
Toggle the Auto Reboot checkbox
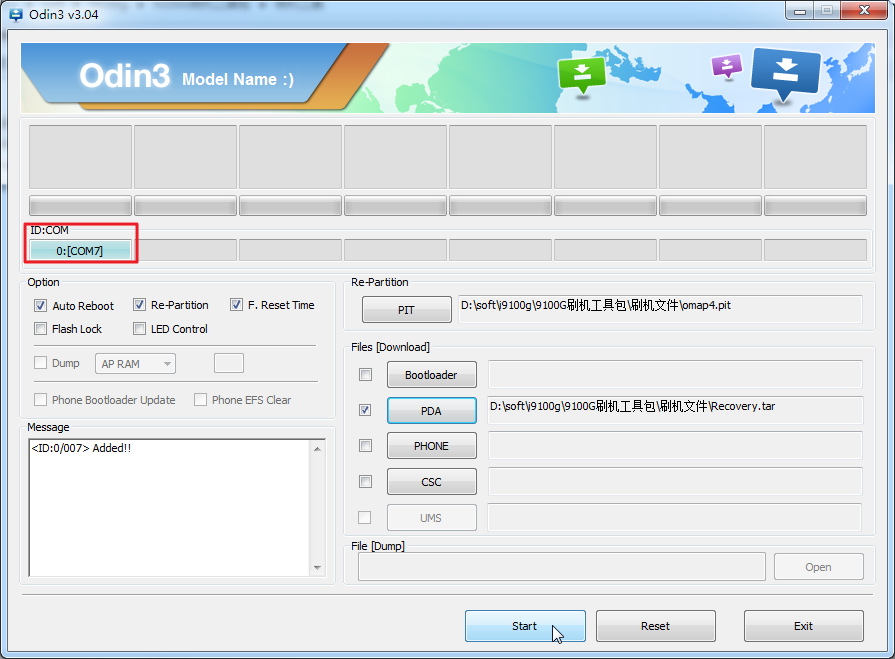[x=41, y=305]
